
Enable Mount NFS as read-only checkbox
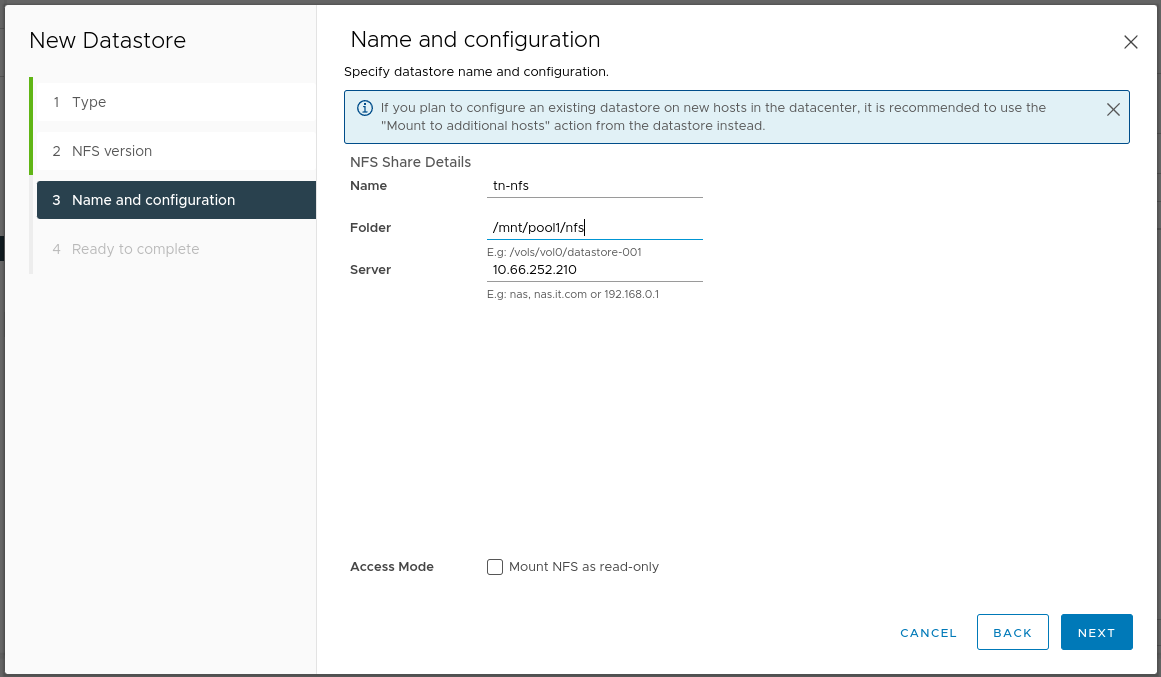[x=495, y=567]
